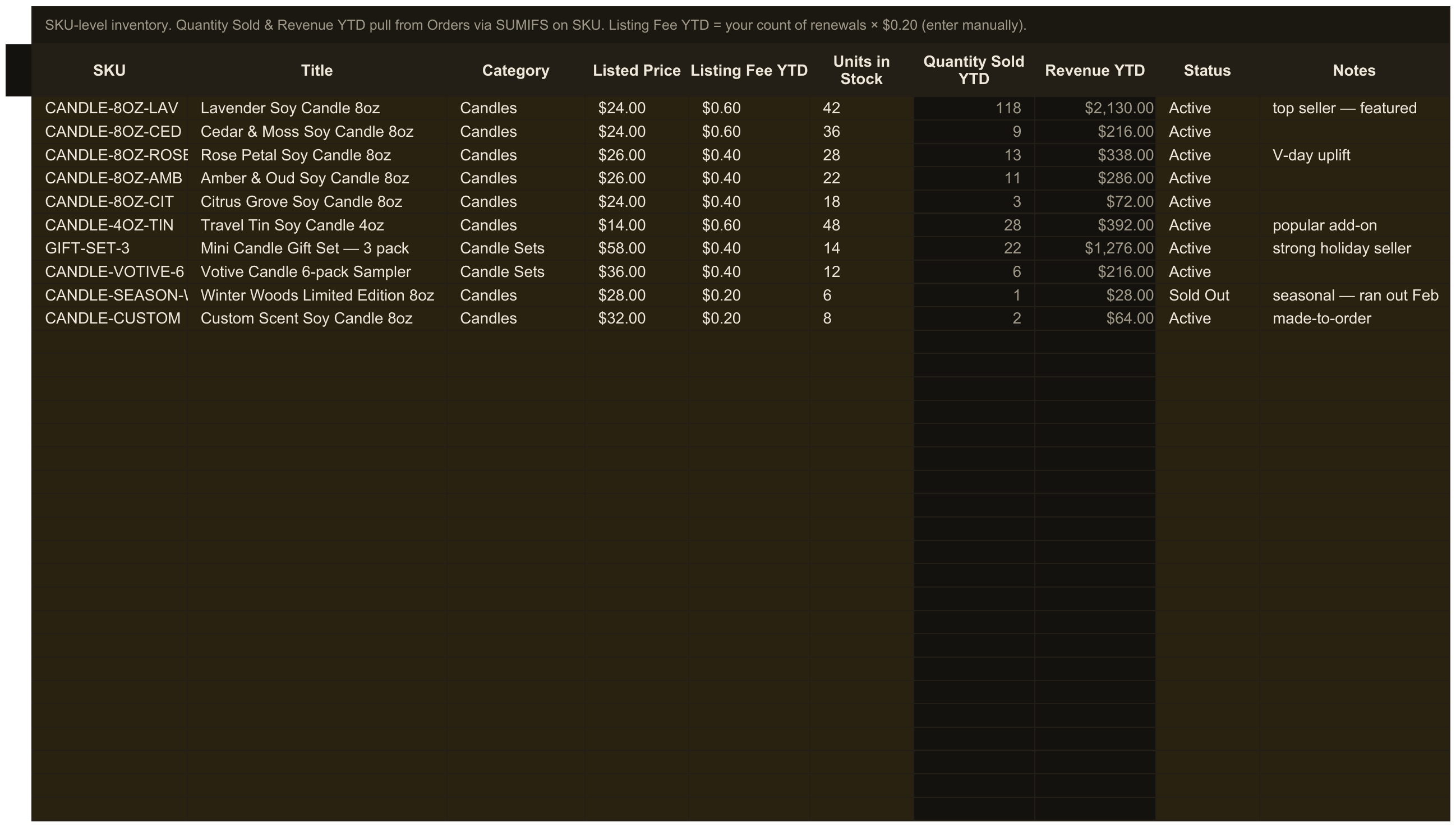Select revenue cell $64.00
Viewport: 1456px width, 827px height.
1095,318
